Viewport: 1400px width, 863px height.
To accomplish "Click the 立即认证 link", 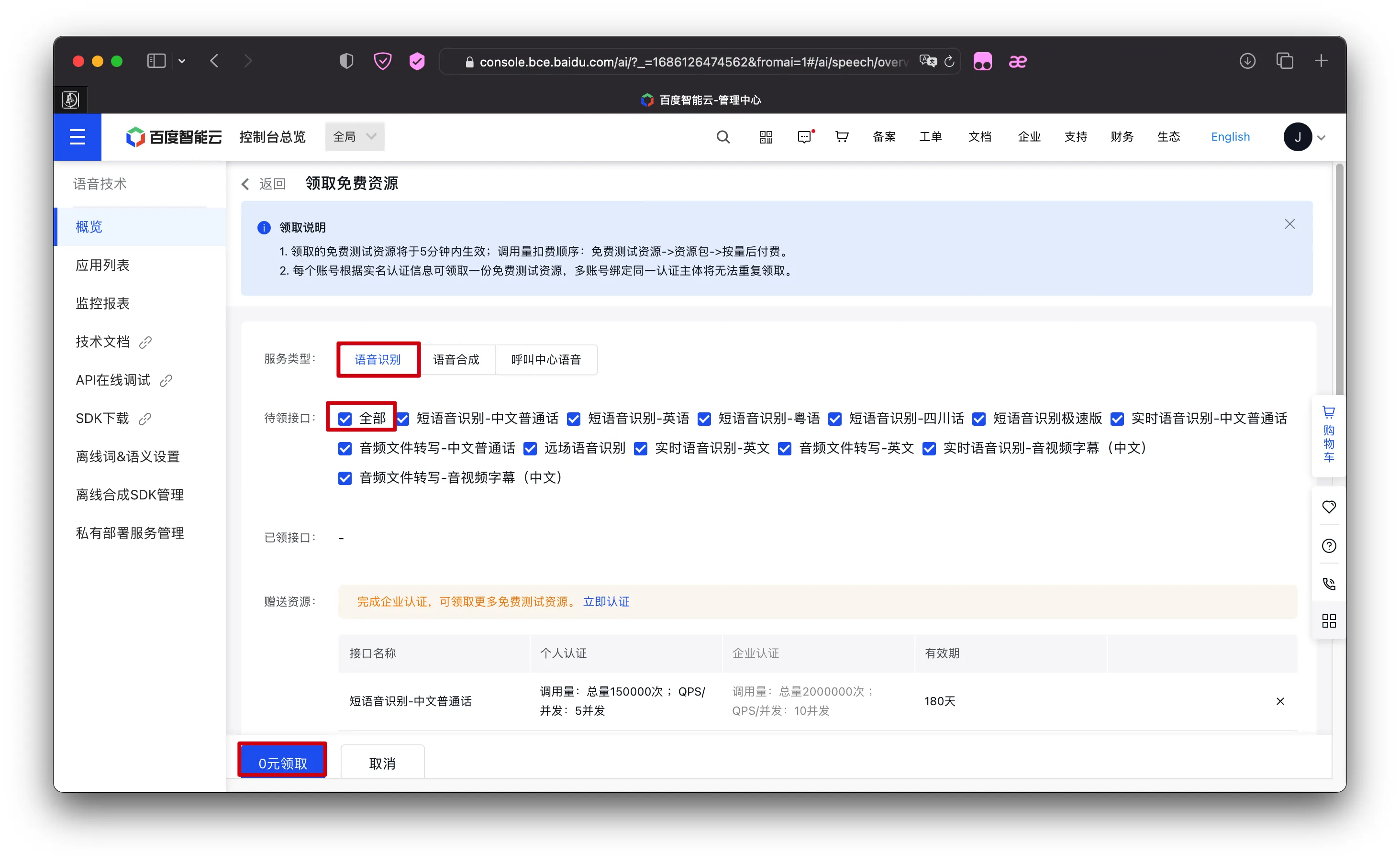I will coord(606,602).
